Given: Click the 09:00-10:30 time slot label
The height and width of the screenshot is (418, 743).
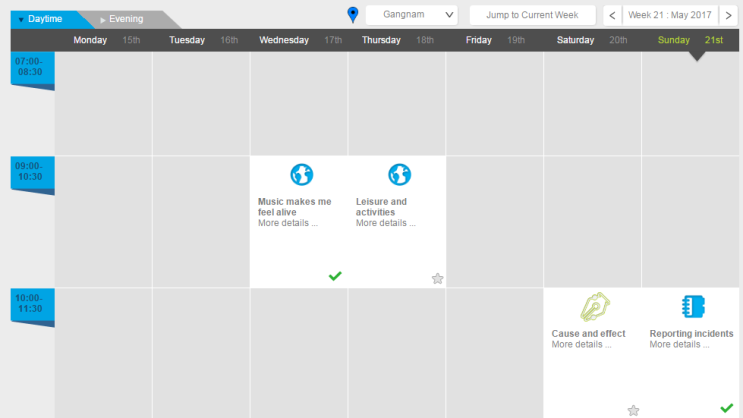Looking at the screenshot, I should tap(32, 172).
